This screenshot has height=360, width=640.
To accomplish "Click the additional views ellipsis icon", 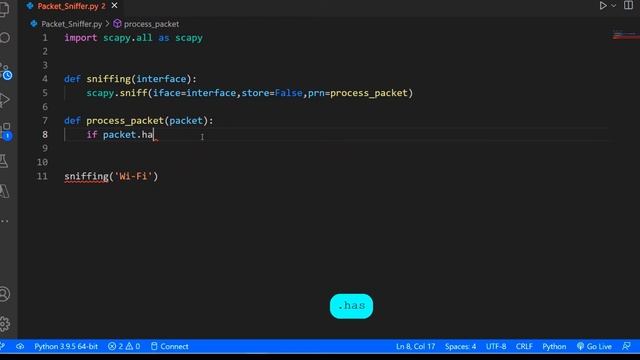I will 4,221.
